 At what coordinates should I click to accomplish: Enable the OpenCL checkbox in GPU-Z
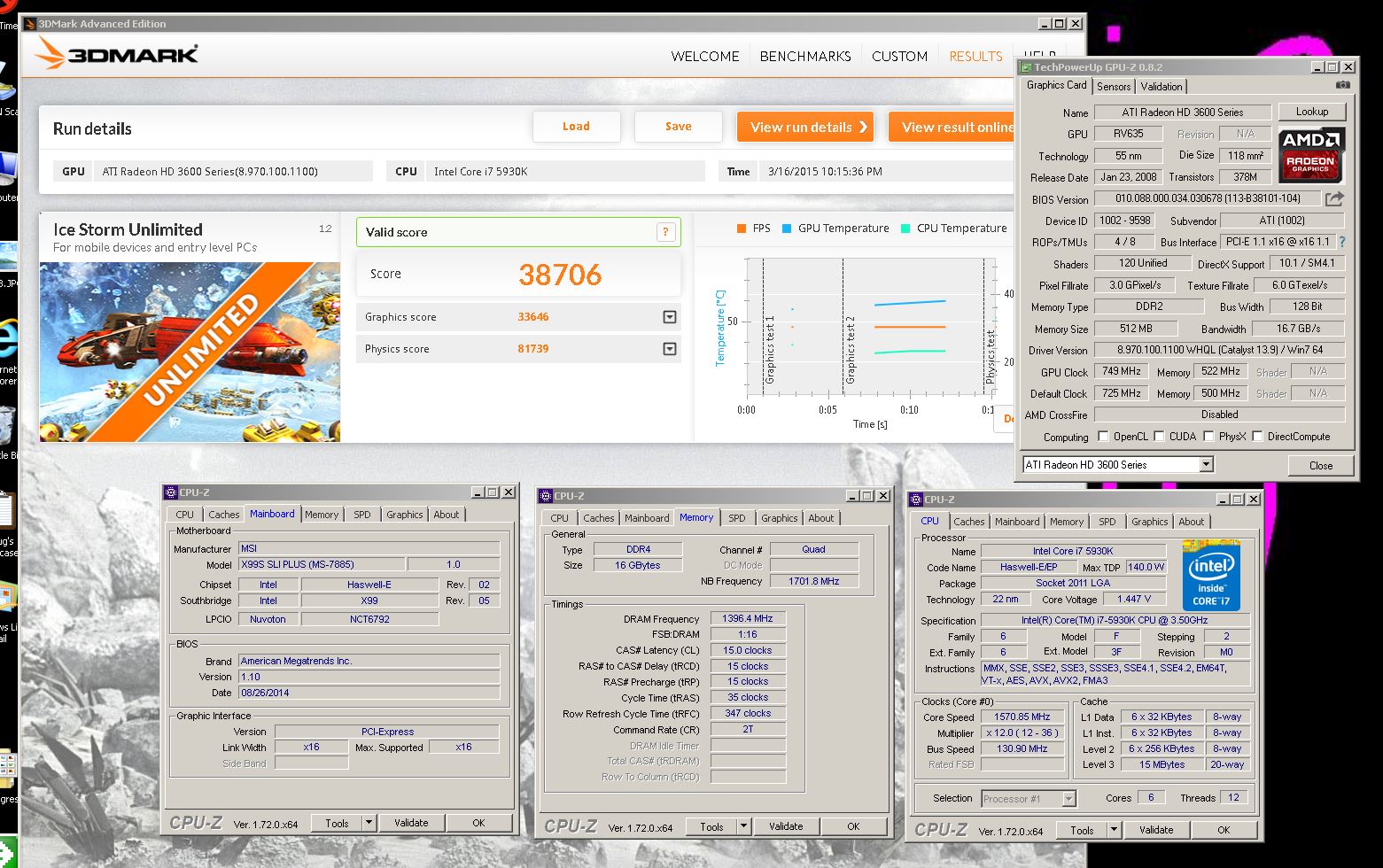pyautogui.click(x=1103, y=436)
